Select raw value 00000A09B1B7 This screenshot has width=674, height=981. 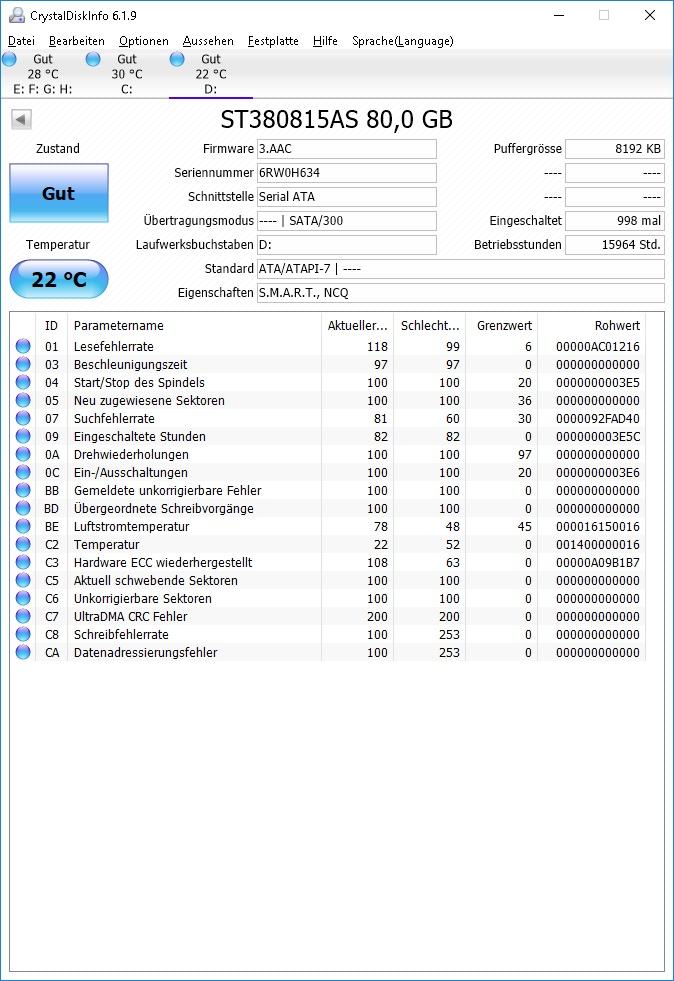click(x=598, y=562)
